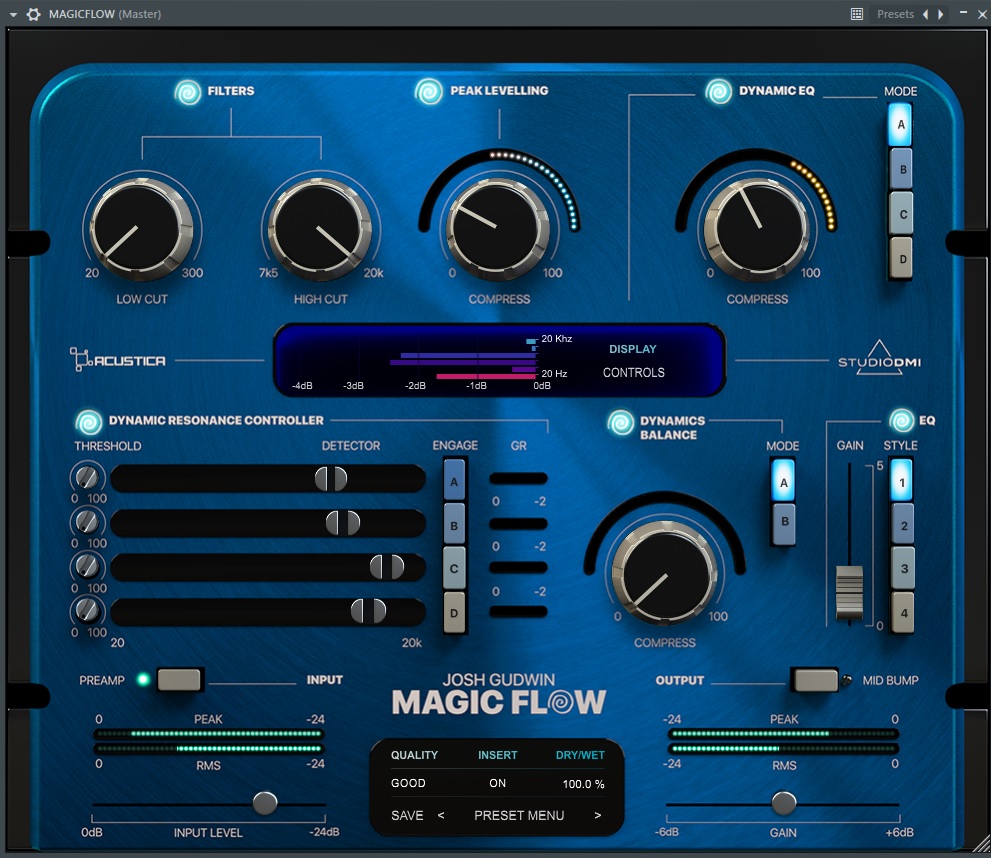Engage resonance band A button
Image resolution: width=991 pixels, height=858 pixels.
tap(454, 481)
